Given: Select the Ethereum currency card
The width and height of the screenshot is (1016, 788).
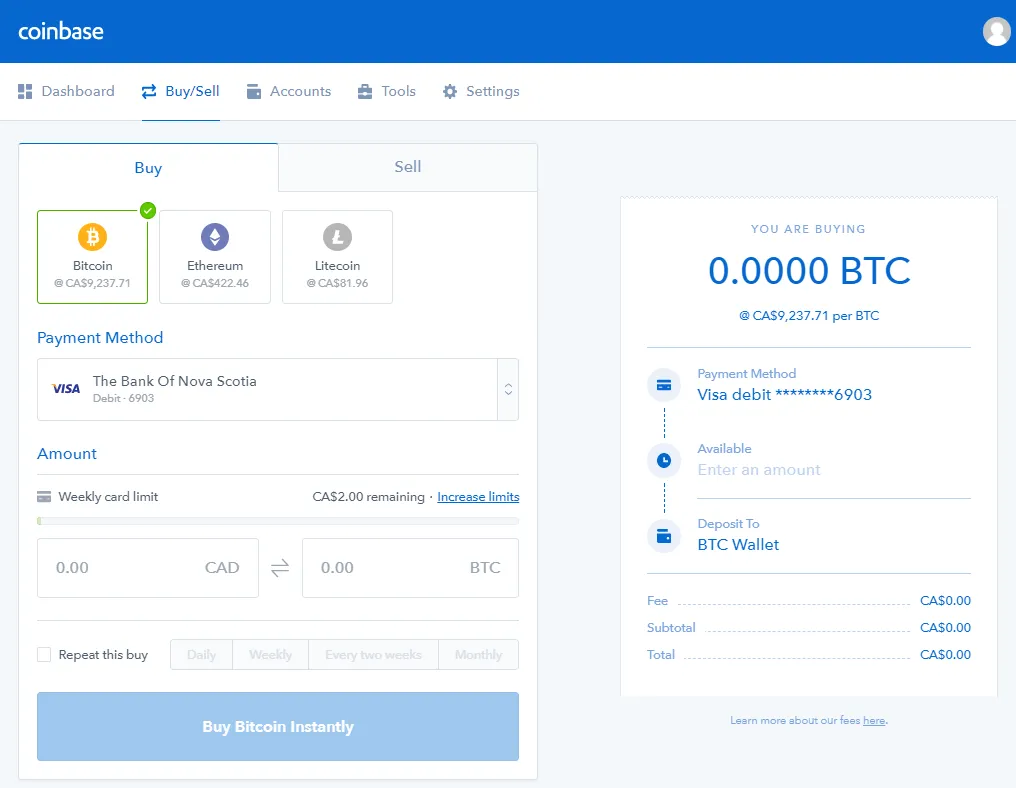Looking at the screenshot, I should coord(214,257).
